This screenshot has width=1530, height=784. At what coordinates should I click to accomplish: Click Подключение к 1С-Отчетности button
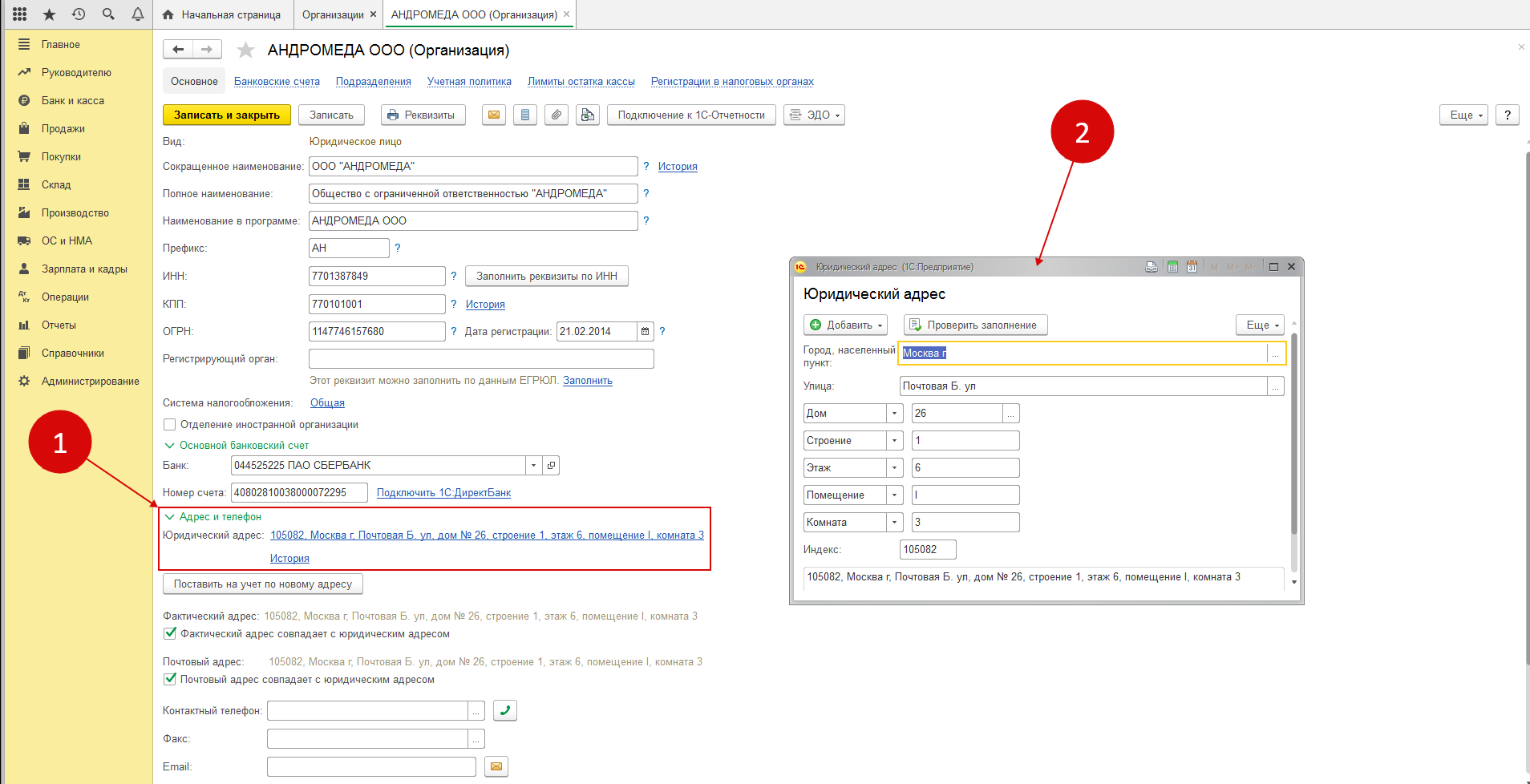[691, 115]
